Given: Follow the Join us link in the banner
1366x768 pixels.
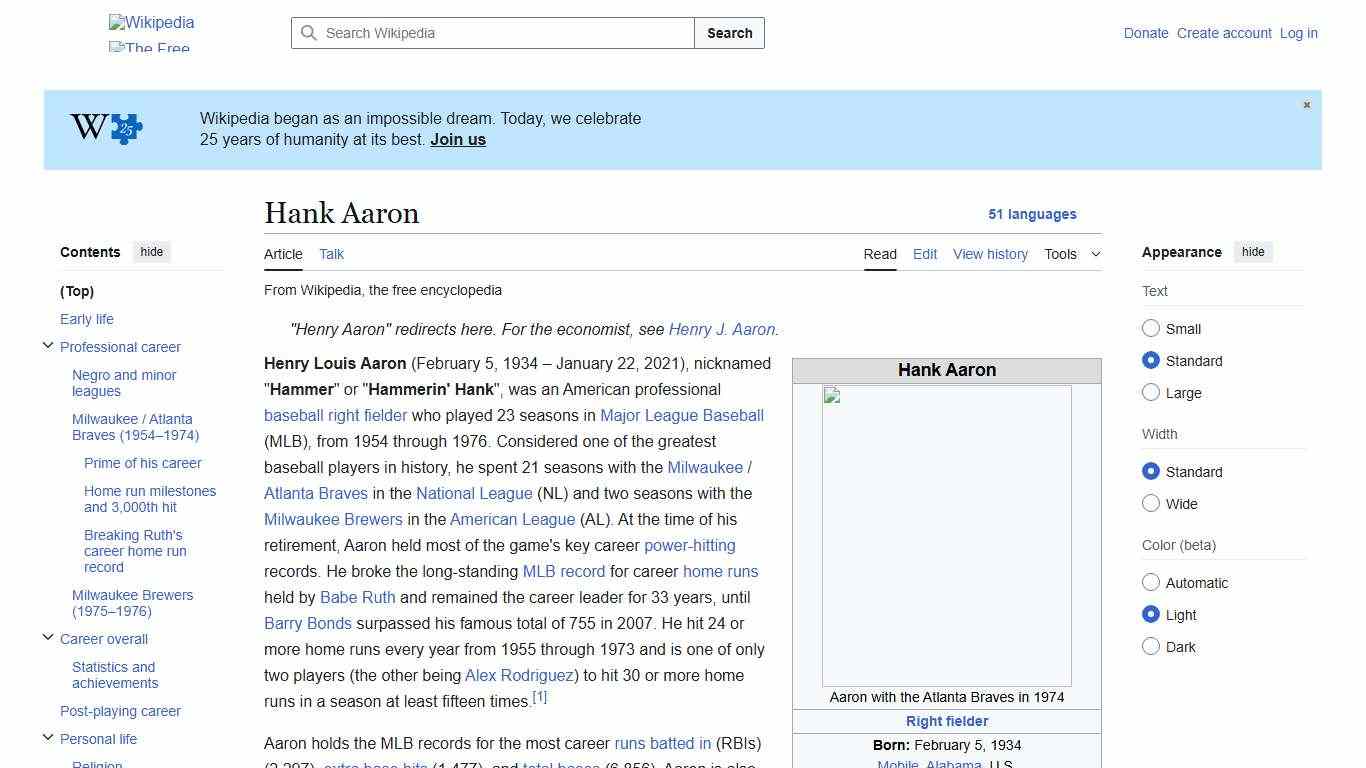Looking at the screenshot, I should tap(457, 139).
